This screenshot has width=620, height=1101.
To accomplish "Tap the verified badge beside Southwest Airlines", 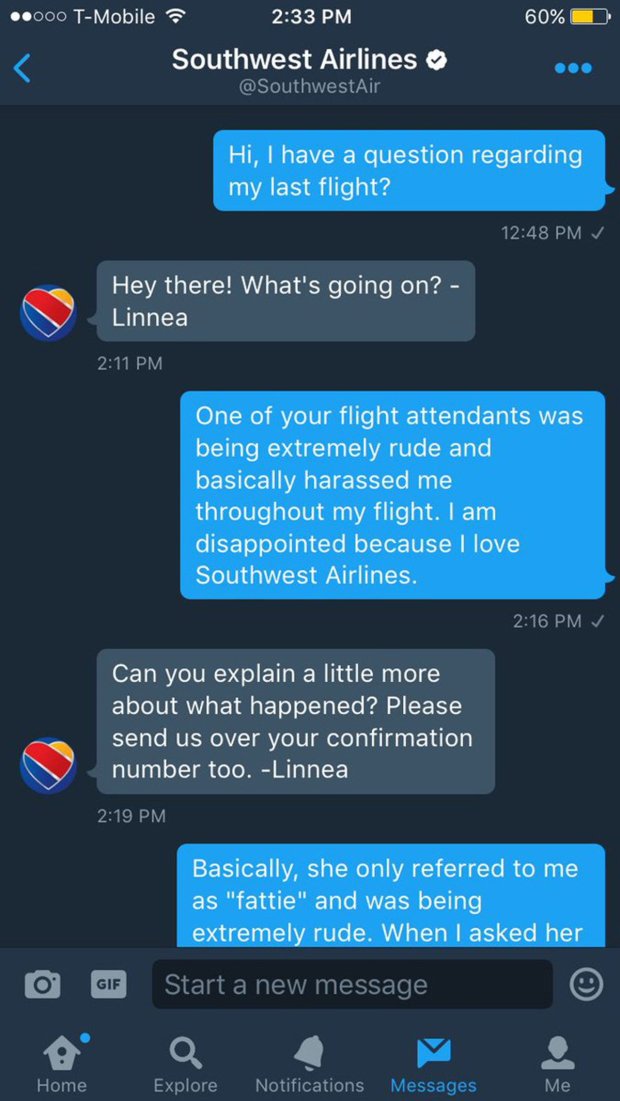I will [x=436, y=60].
